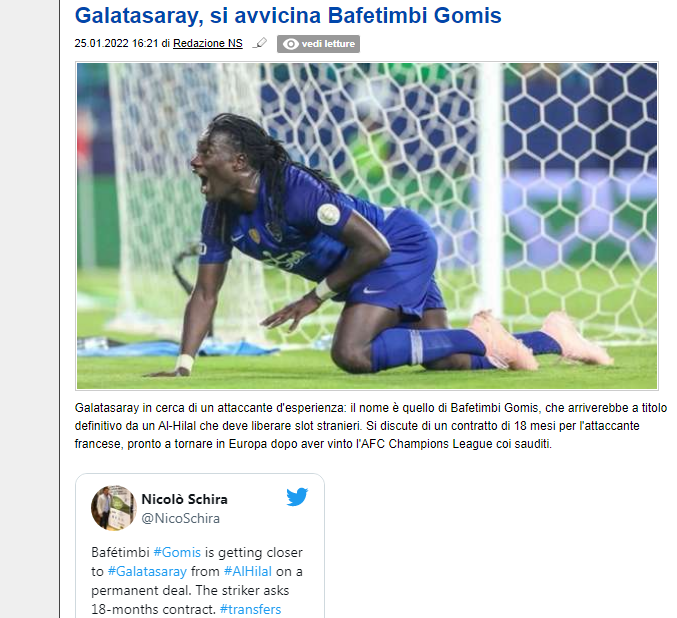Image resolution: width=677 pixels, height=618 pixels.
Task: Click the #AlHilal hashtag link
Action: click(x=248, y=571)
